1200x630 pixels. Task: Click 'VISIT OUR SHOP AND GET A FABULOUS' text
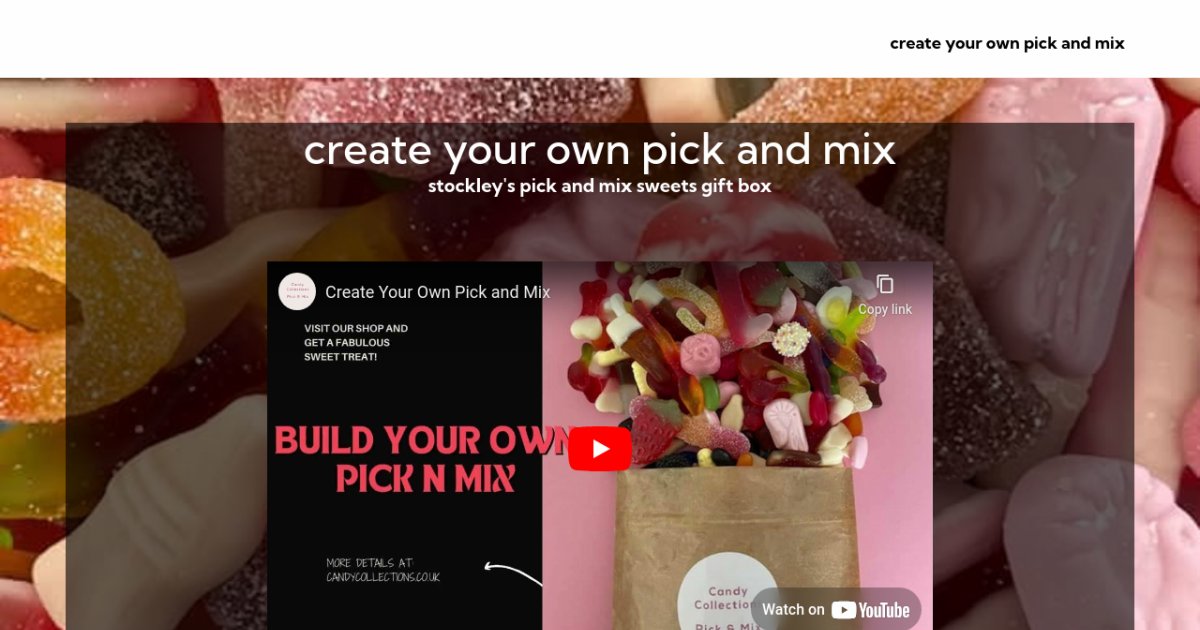pos(356,335)
